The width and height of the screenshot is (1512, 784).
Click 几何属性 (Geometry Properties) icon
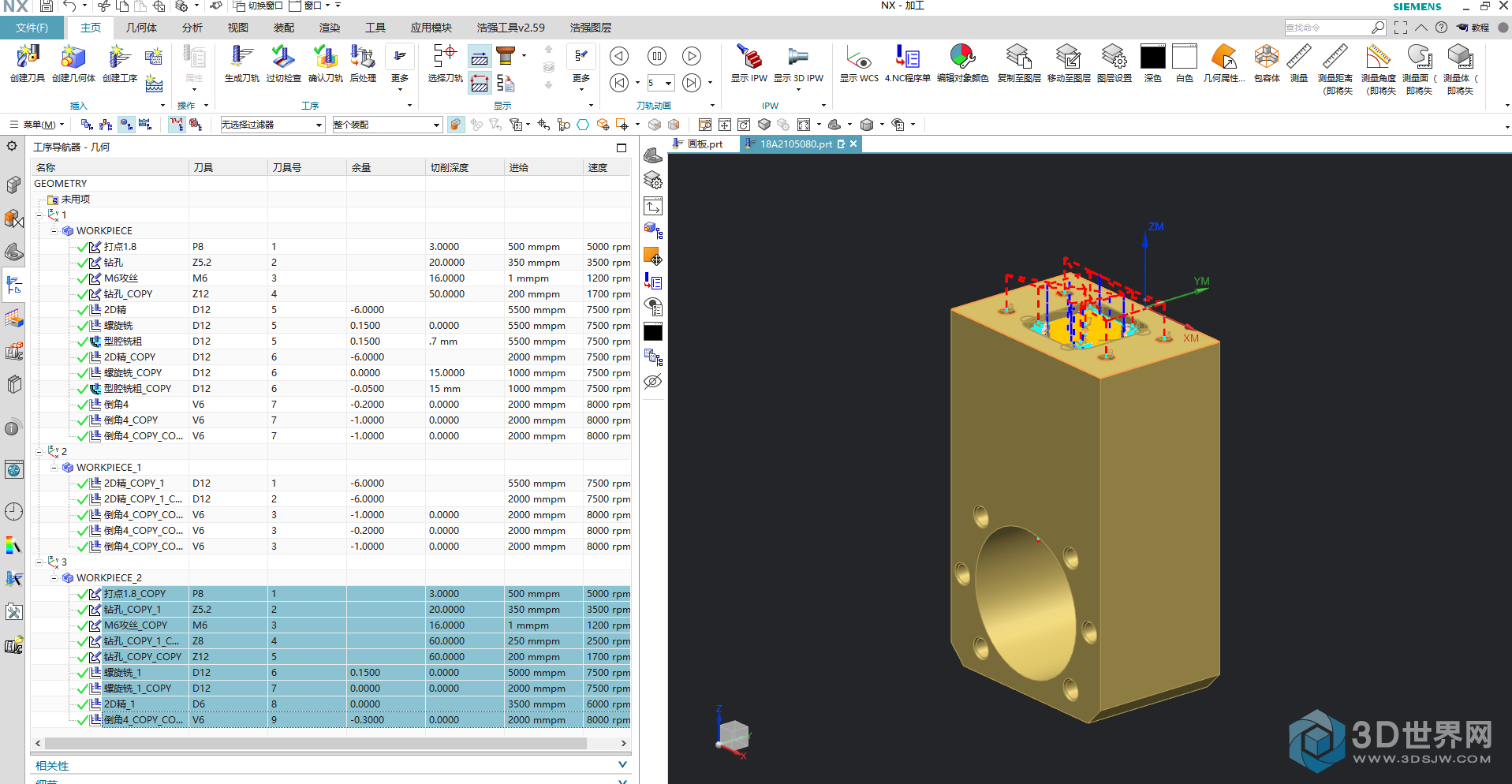[1223, 58]
